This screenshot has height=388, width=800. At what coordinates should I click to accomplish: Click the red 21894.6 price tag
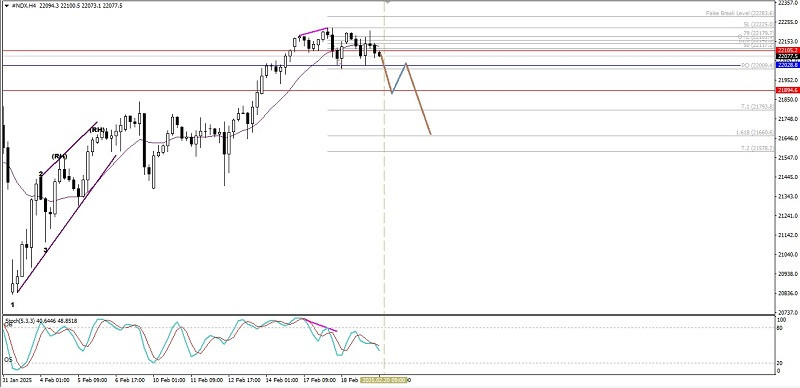[787, 90]
